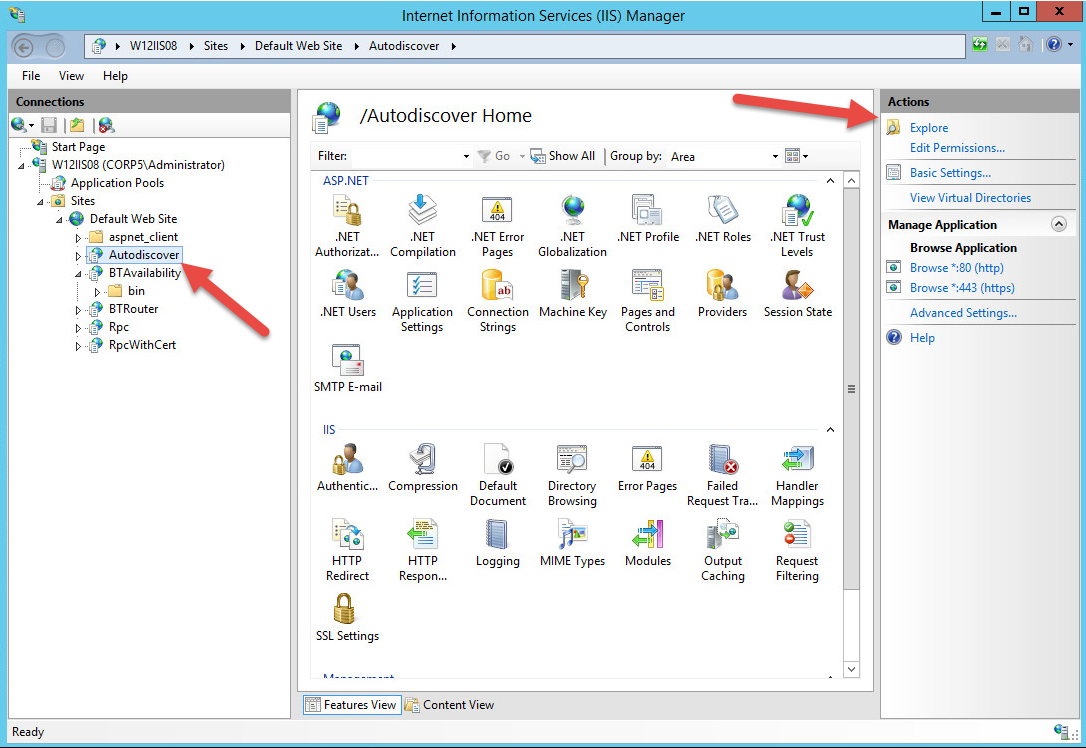Screen dimensions: 1086x748
Task: Open Connection Strings feature
Action: coord(497,301)
